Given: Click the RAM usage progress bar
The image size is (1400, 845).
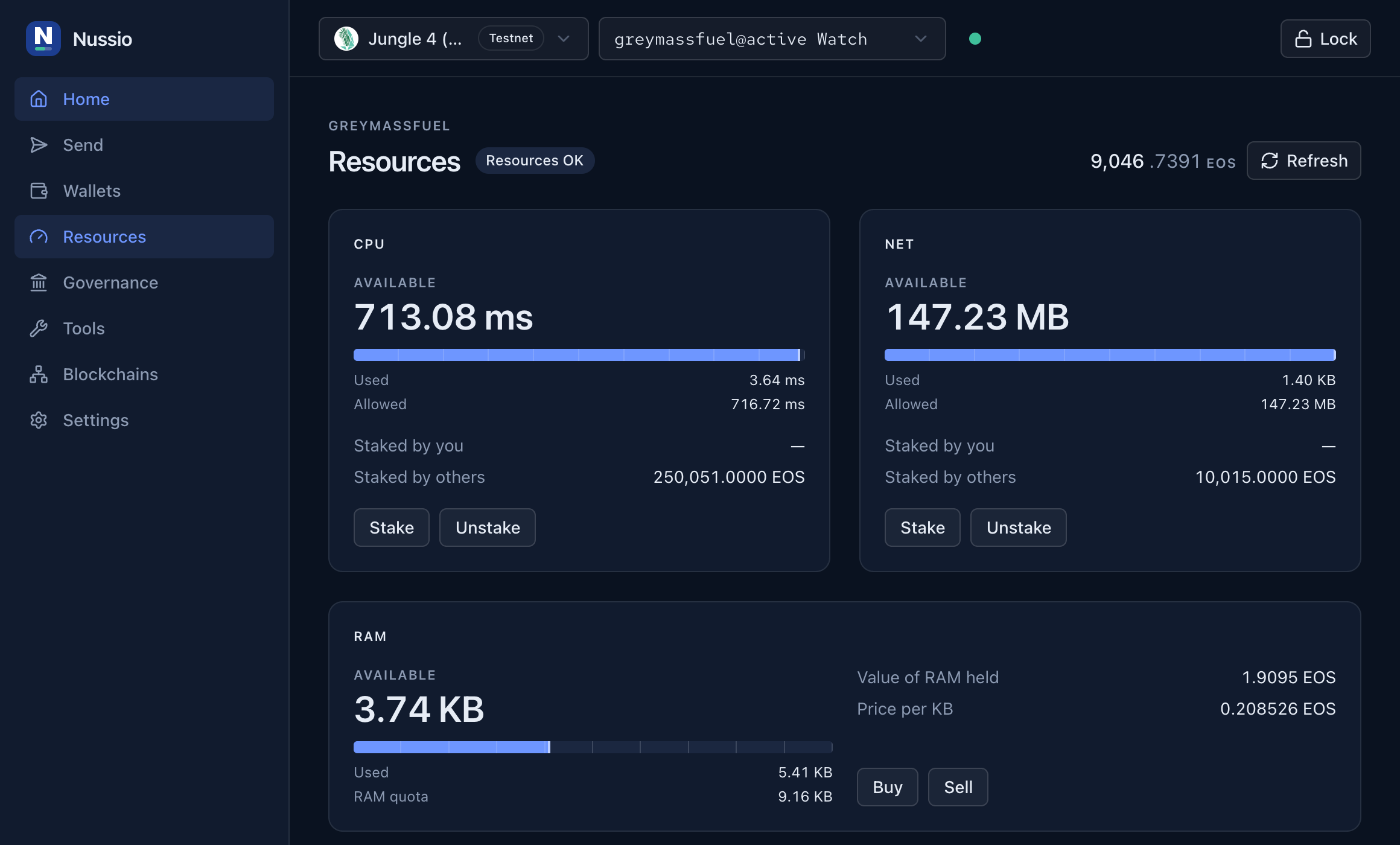Looking at the screenshot, I should (x=593, y=747).
